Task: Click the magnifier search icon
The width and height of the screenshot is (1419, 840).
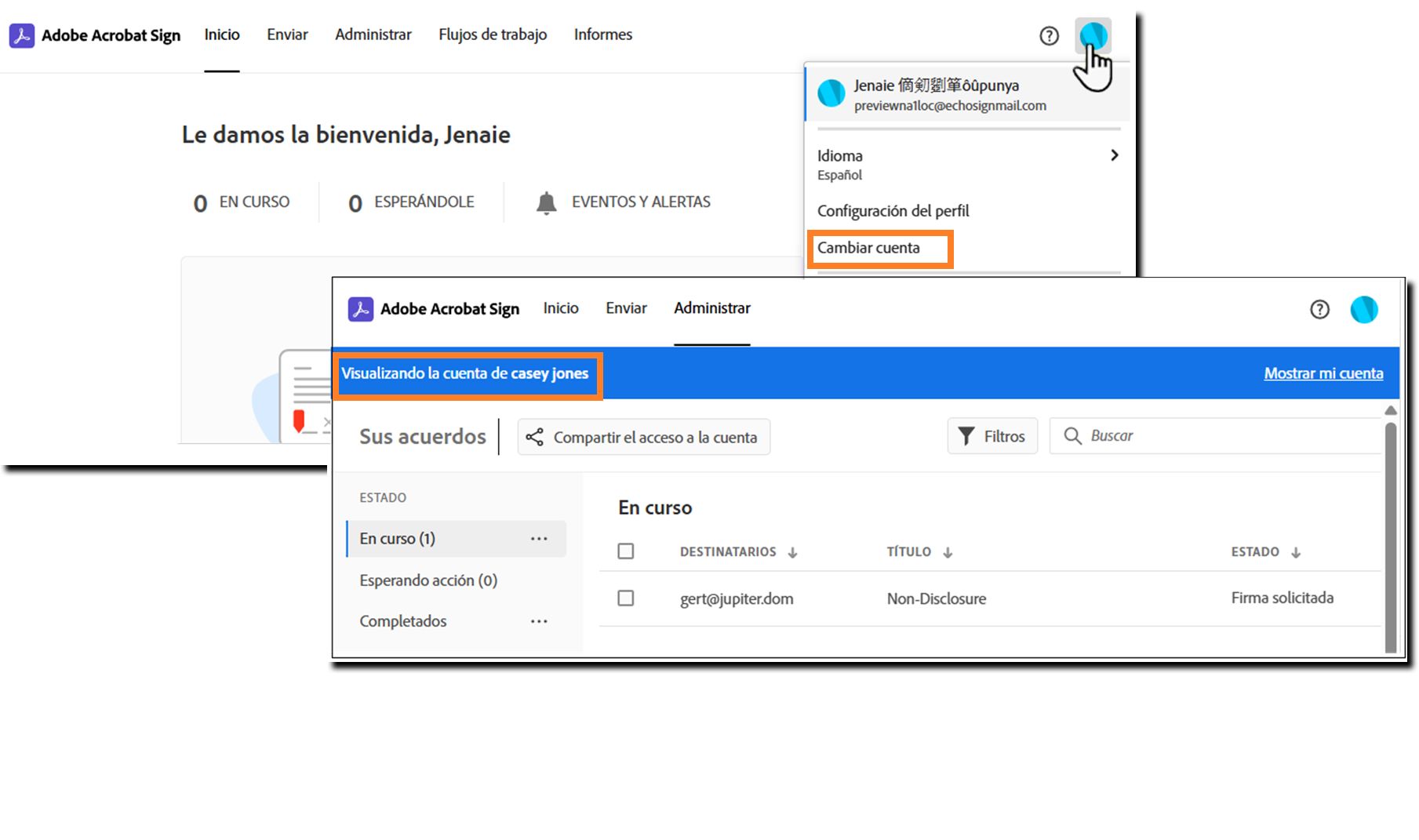Action: (1072, 435)
